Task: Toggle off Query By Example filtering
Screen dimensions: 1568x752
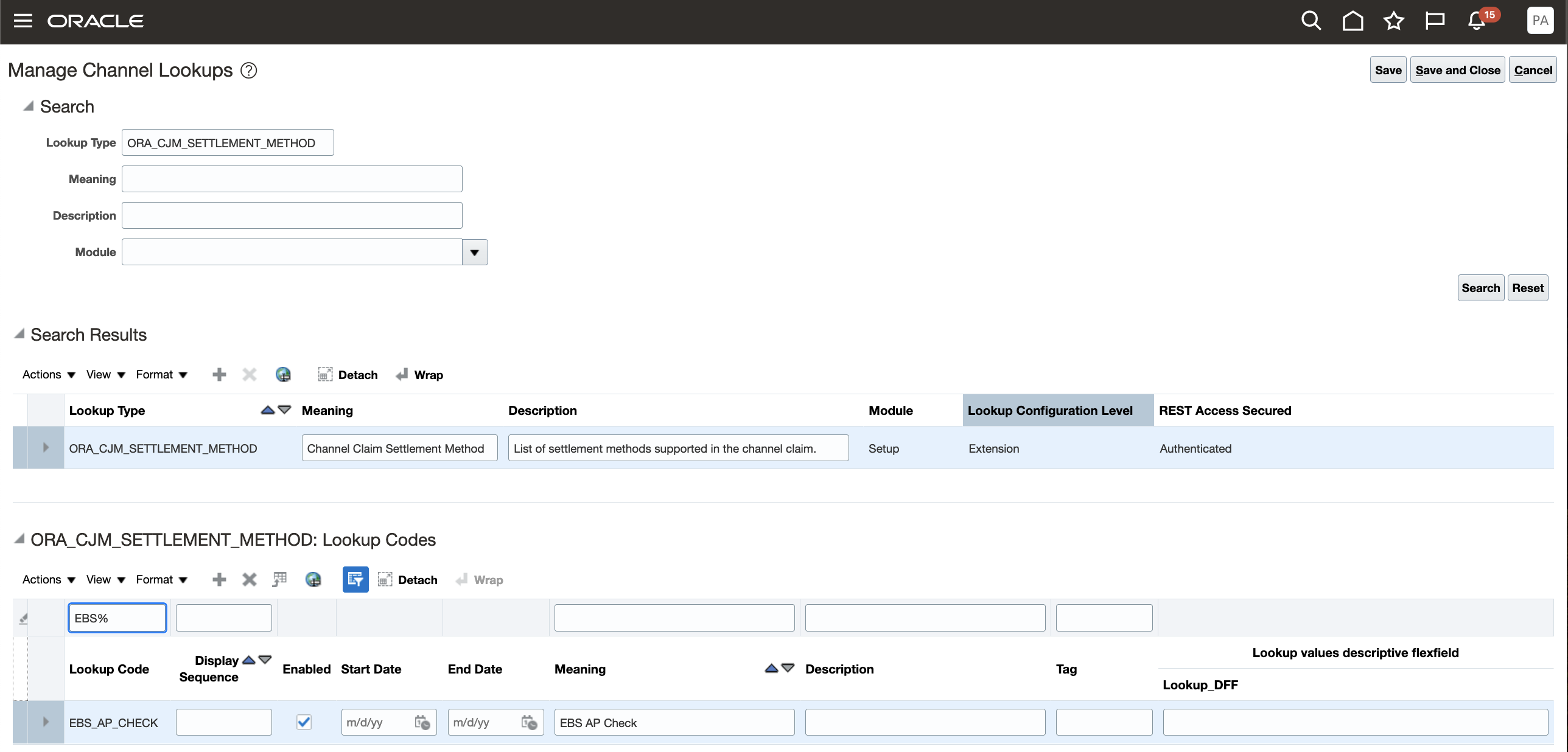Action: pos(355,579)
